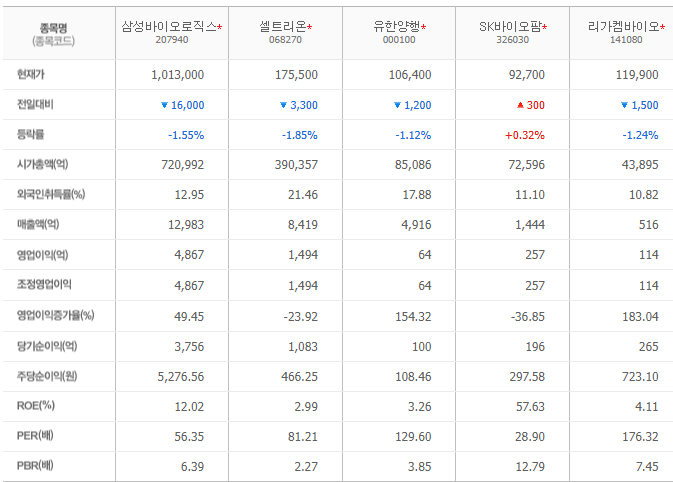Select the PBR(배) row label

[35, 466]
